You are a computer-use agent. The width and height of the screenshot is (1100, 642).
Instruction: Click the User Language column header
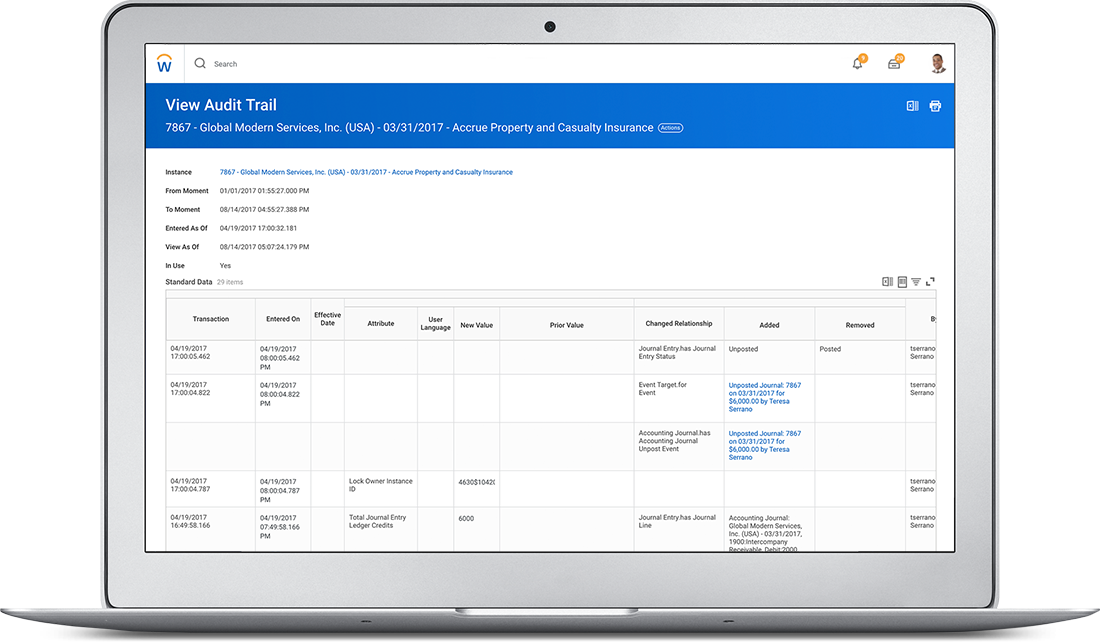[x=436, y=323]
